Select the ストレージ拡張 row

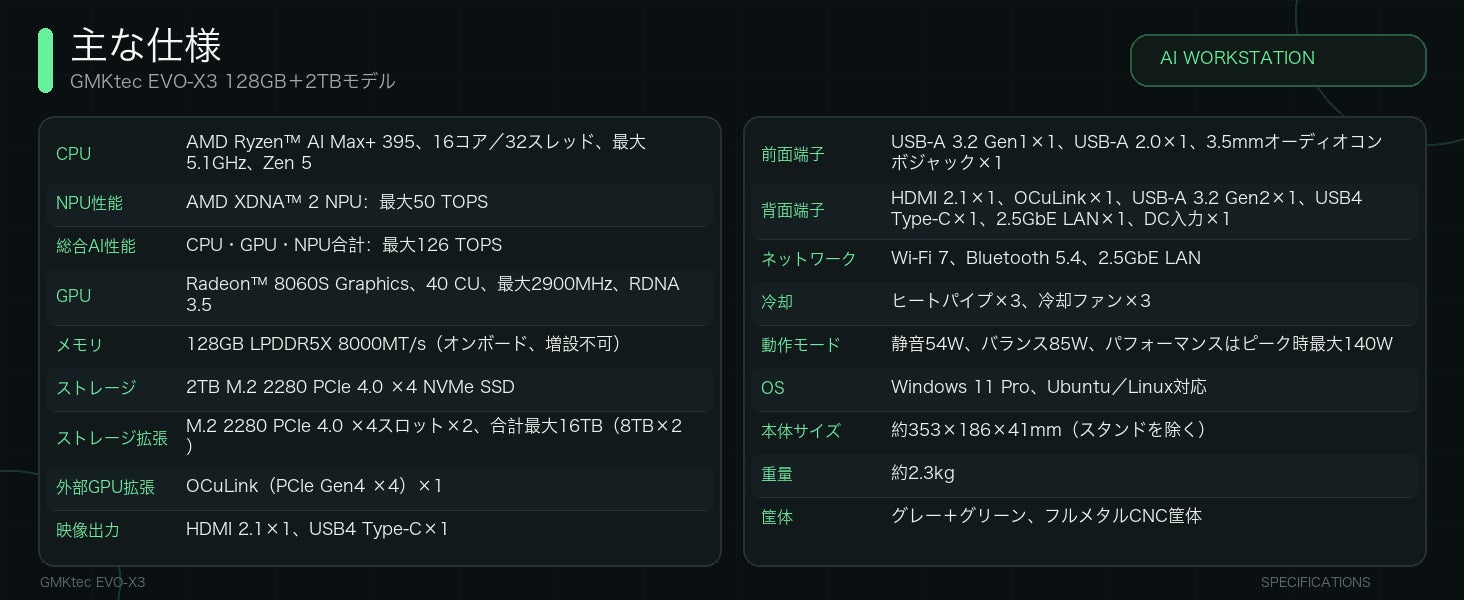point(380,438)
